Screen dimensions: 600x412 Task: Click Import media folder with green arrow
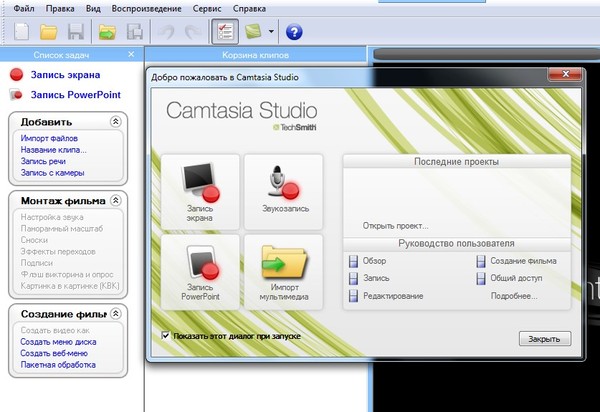(108, 31)
